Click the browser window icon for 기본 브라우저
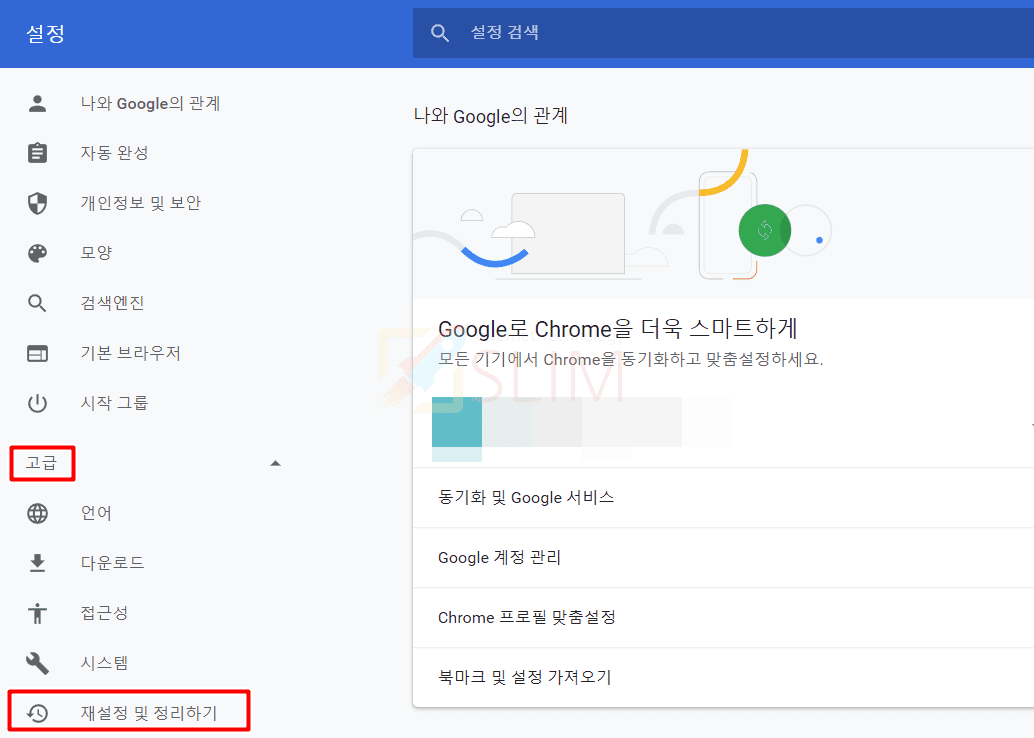 pyautogui.click(x=38, y=354)
